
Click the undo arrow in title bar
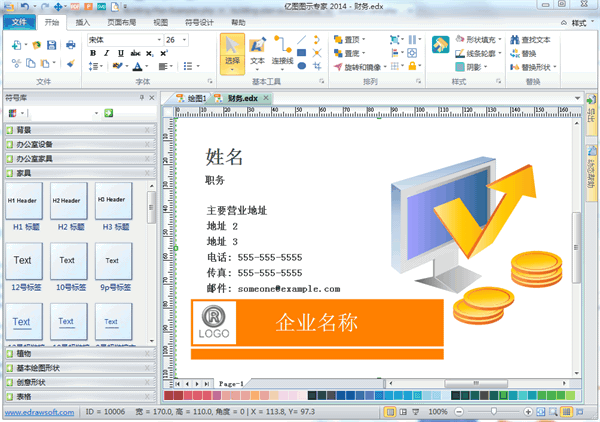point(25,6)
